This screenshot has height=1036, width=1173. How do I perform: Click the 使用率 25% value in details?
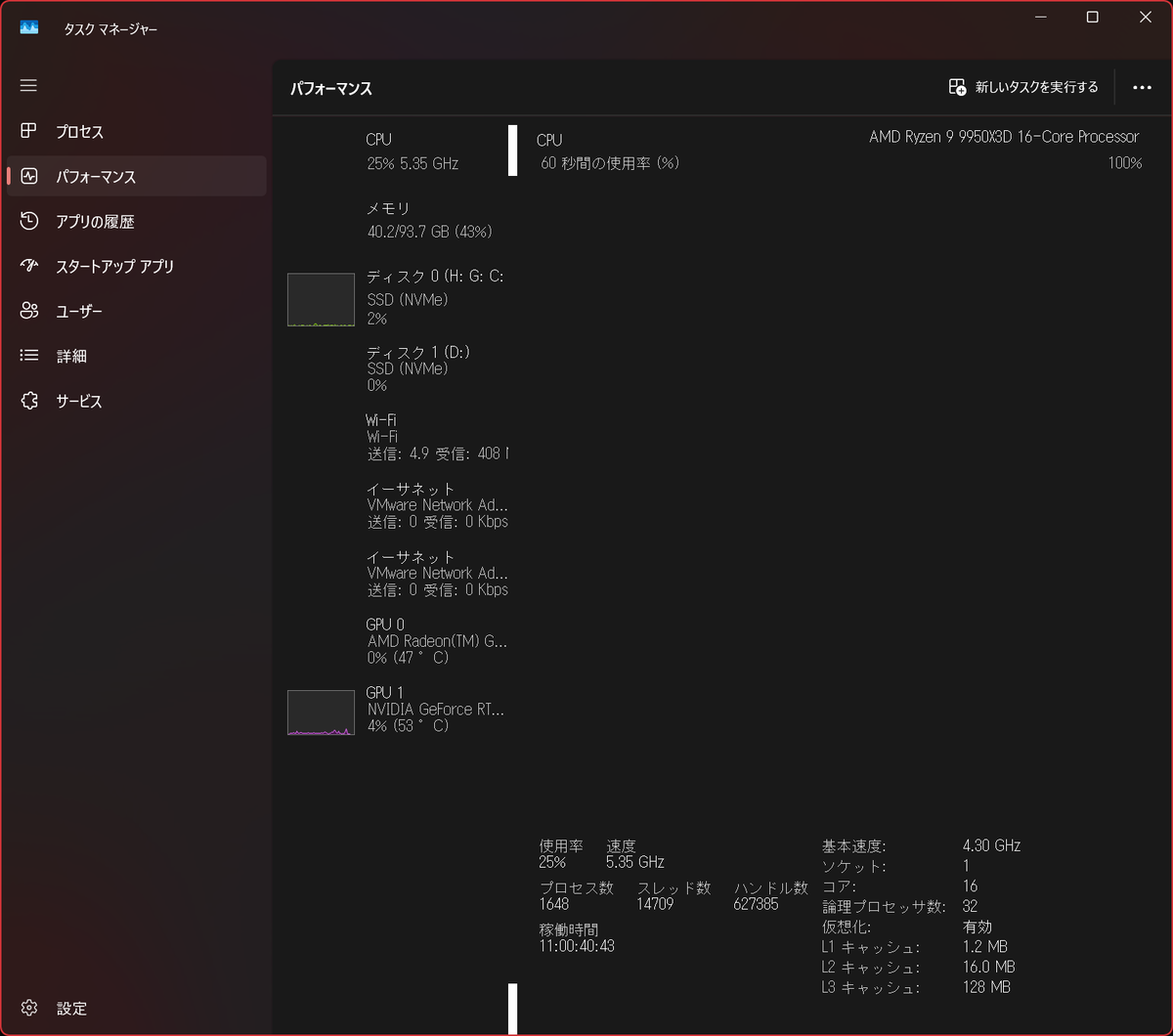coord(552,862)
